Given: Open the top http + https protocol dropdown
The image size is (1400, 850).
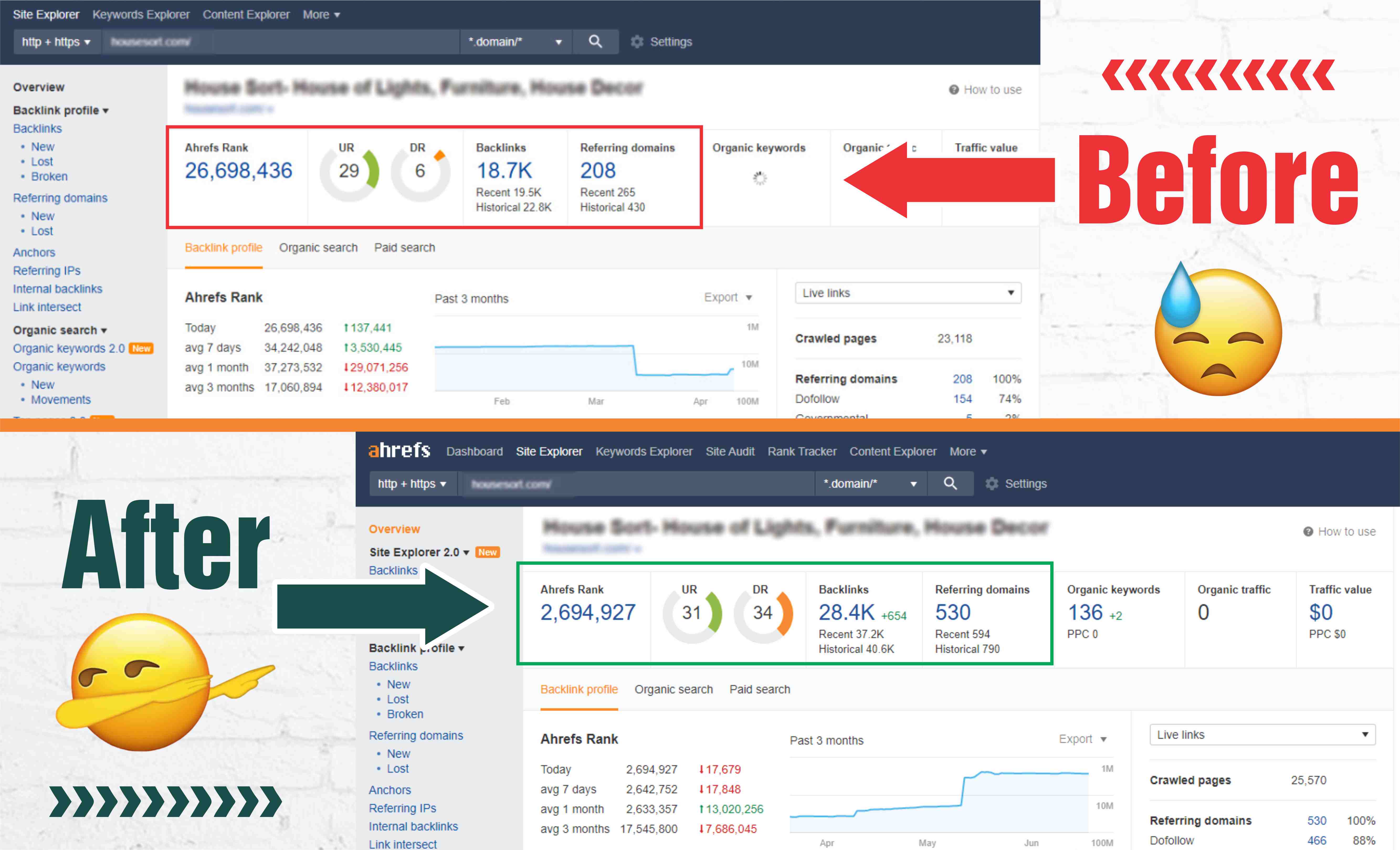Looking at the screenshot, I should tap(56, 42).
